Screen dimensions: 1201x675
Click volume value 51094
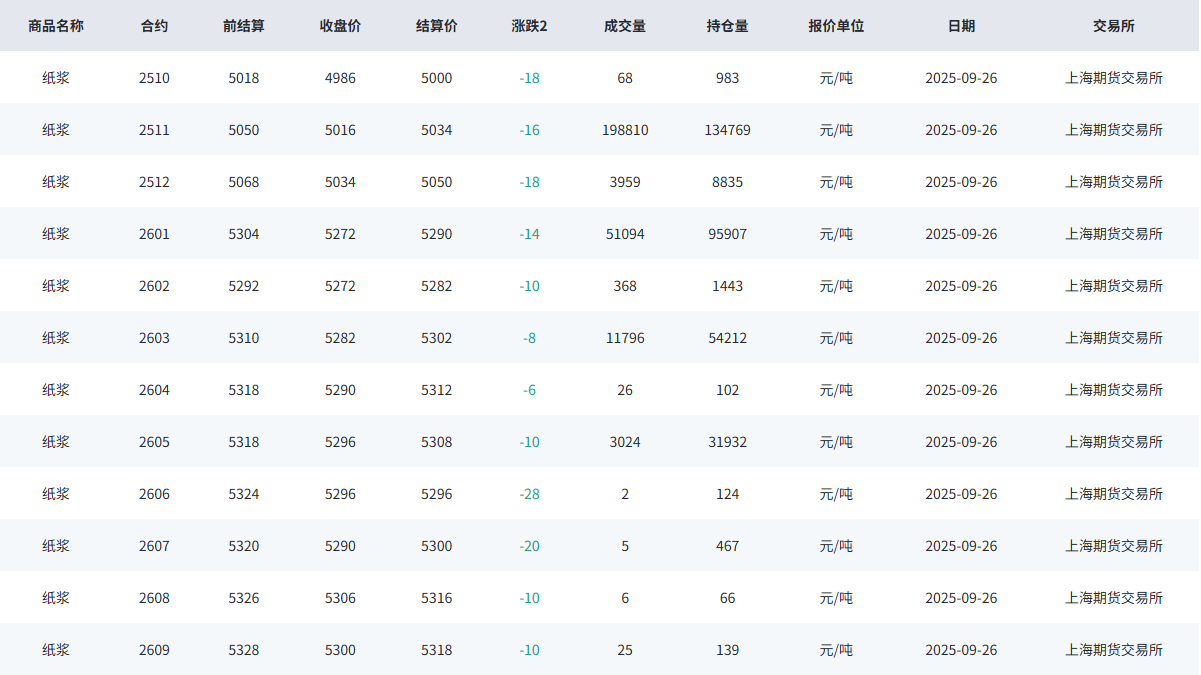pyautogui.click(x=625, y=234)
